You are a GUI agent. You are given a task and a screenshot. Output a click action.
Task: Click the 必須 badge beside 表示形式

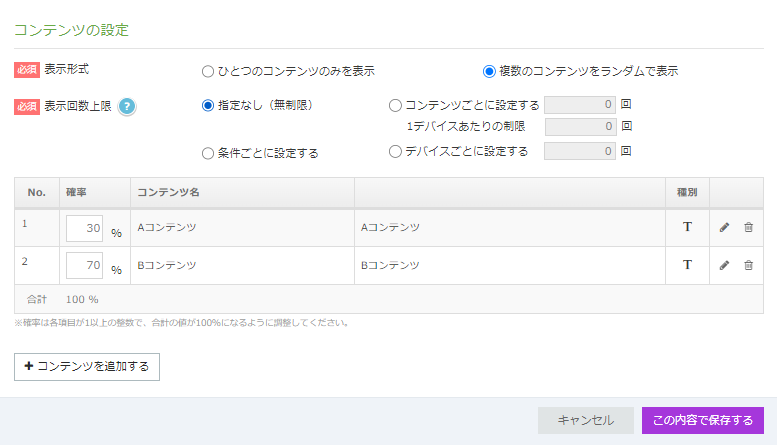click(x=27, y=70)
